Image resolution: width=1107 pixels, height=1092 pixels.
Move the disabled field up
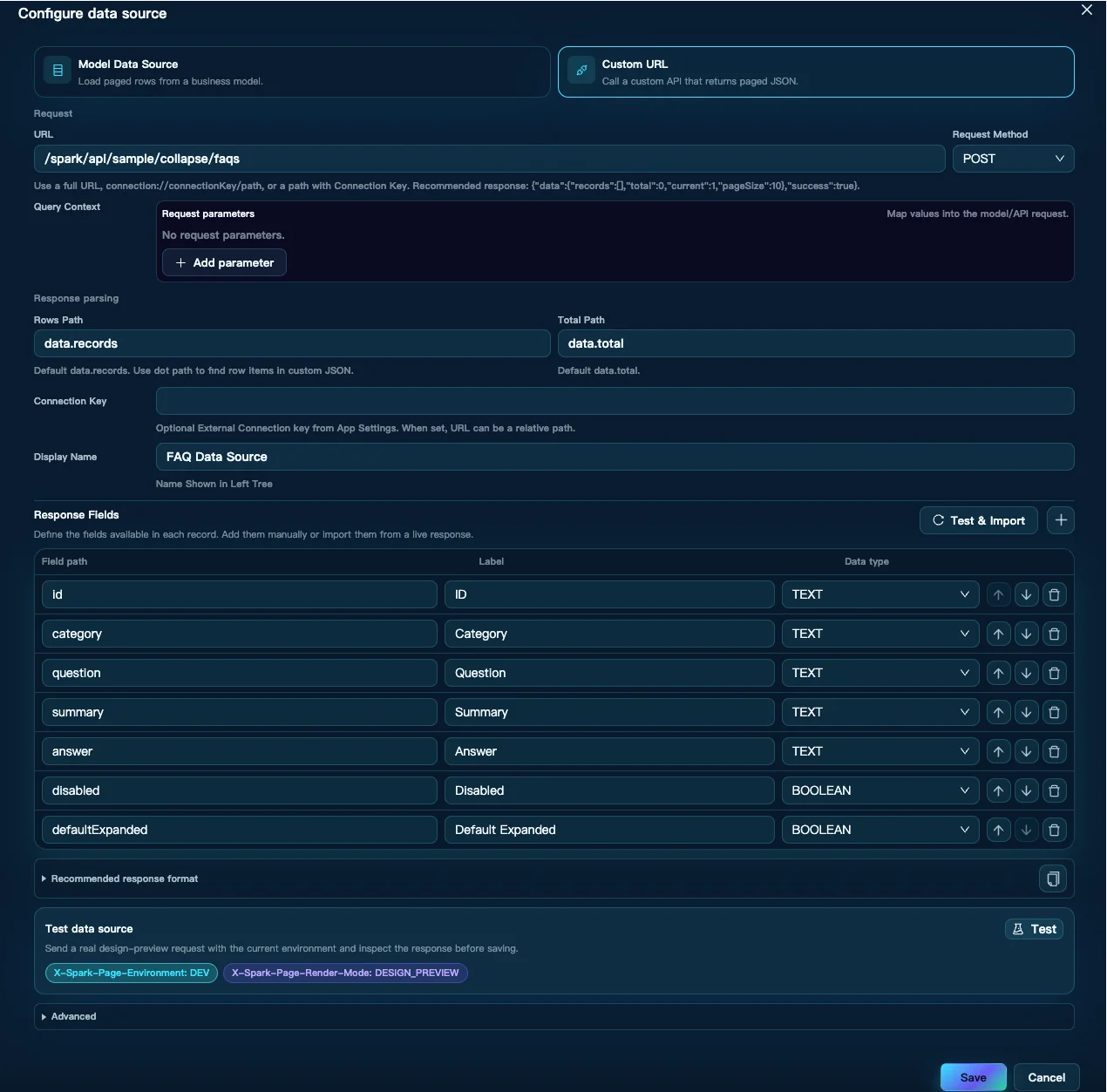coord(998,790)
